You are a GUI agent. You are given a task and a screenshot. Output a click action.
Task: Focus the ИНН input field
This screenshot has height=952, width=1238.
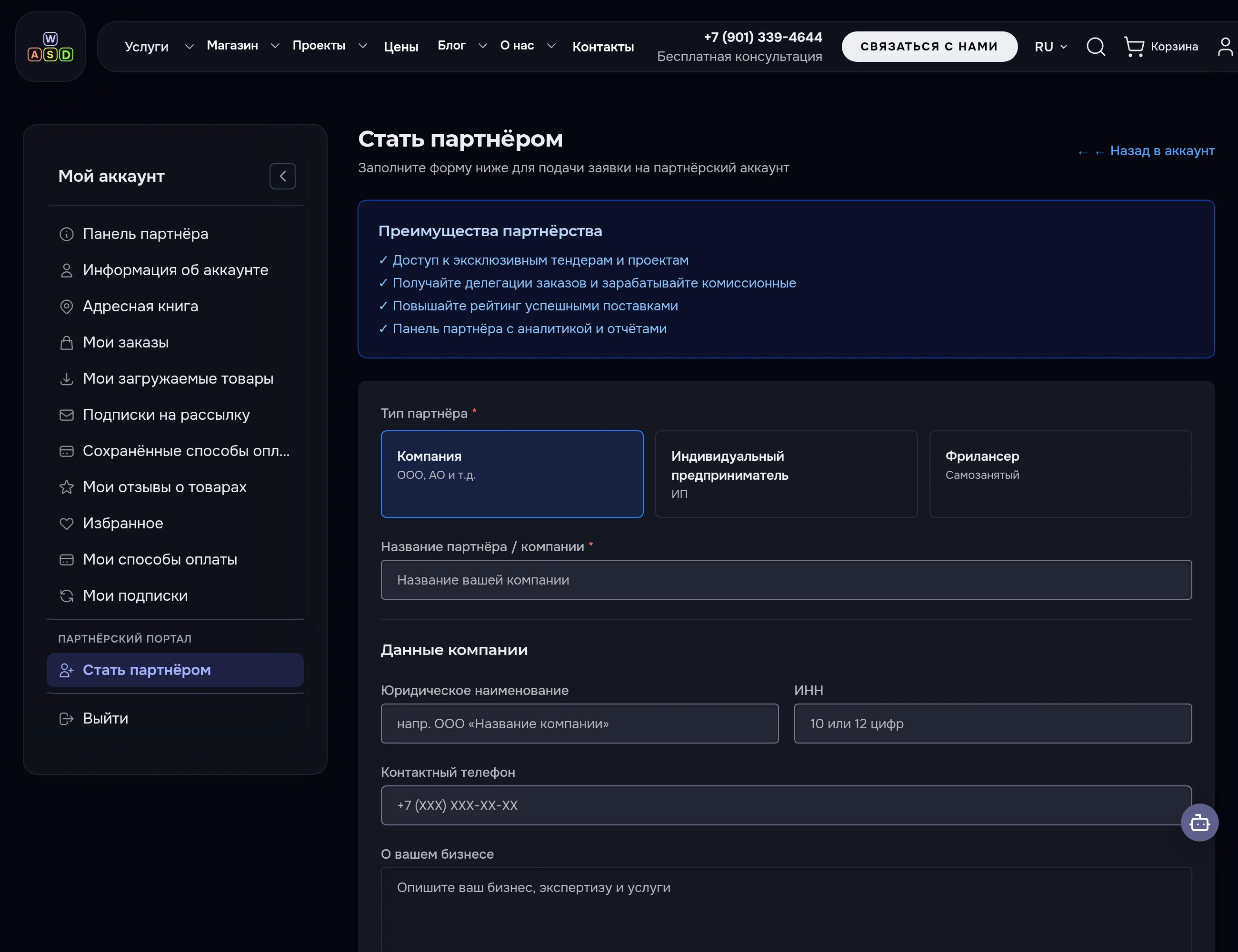[x=993, y=724]
